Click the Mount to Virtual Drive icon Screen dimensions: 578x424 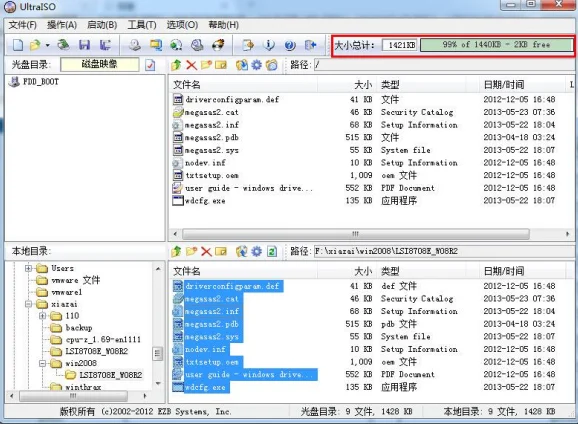coord(176,45)
